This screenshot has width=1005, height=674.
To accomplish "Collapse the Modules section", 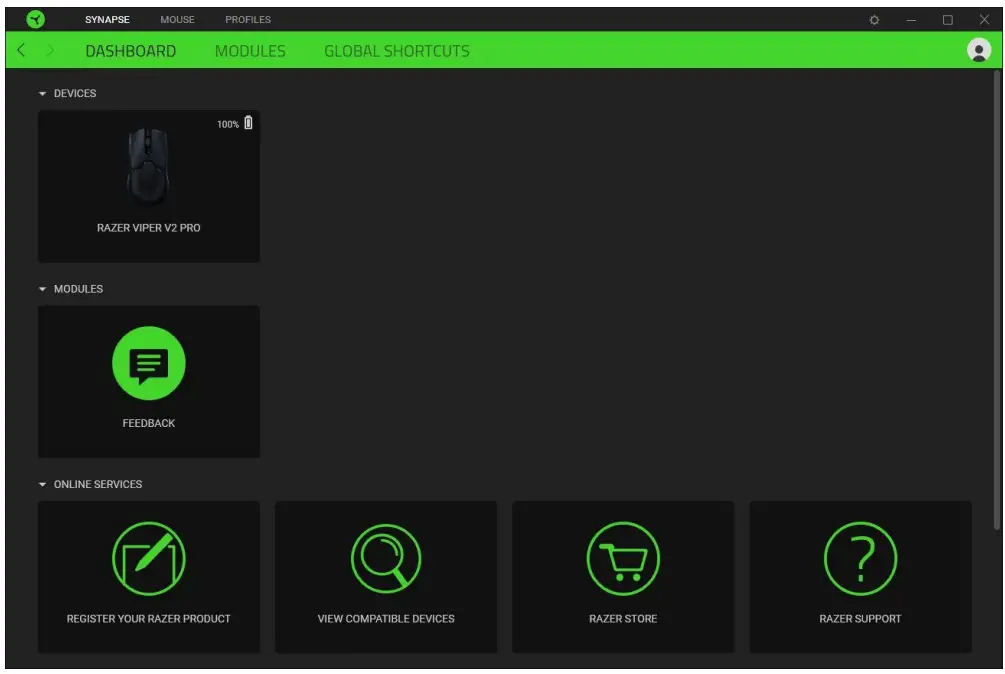I will tap(42, 289).
